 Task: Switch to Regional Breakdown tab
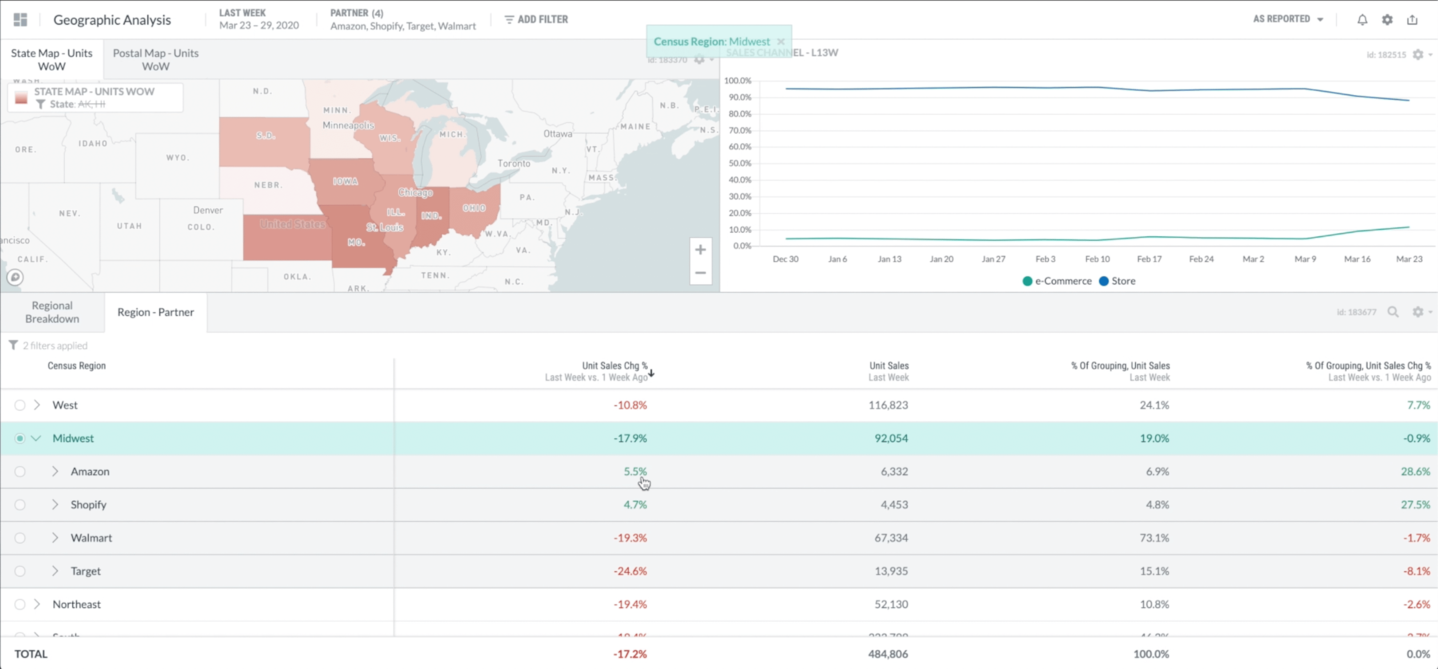click(x=52, y=312)
